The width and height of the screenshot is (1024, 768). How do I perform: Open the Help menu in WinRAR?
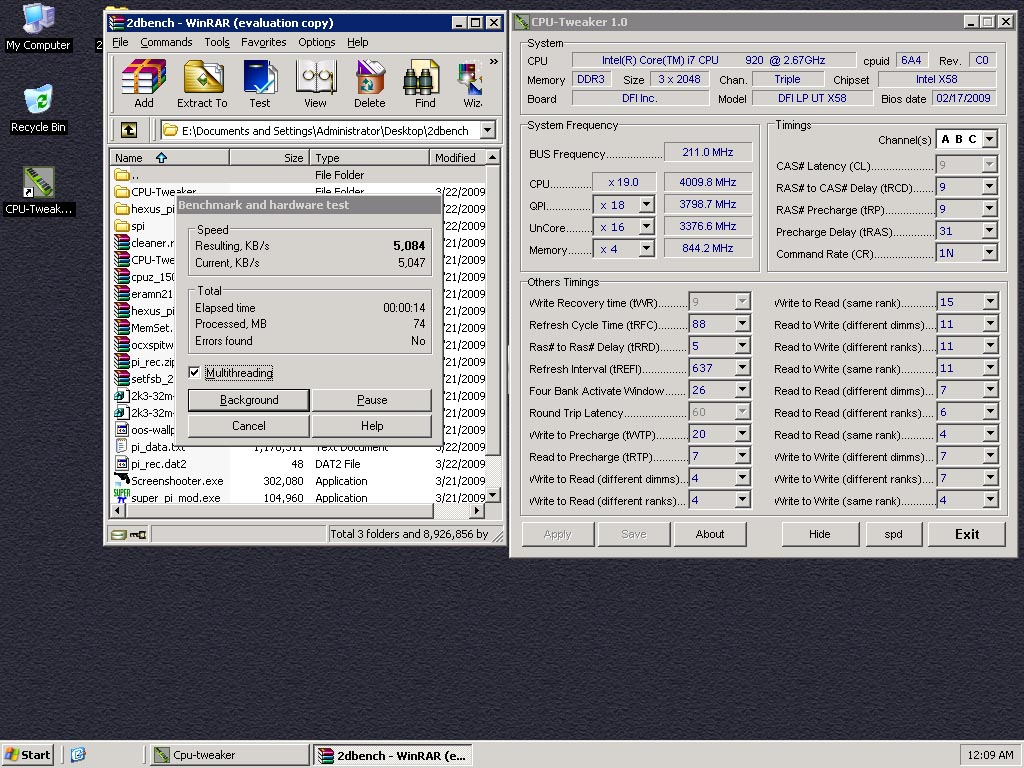[357, 42]
